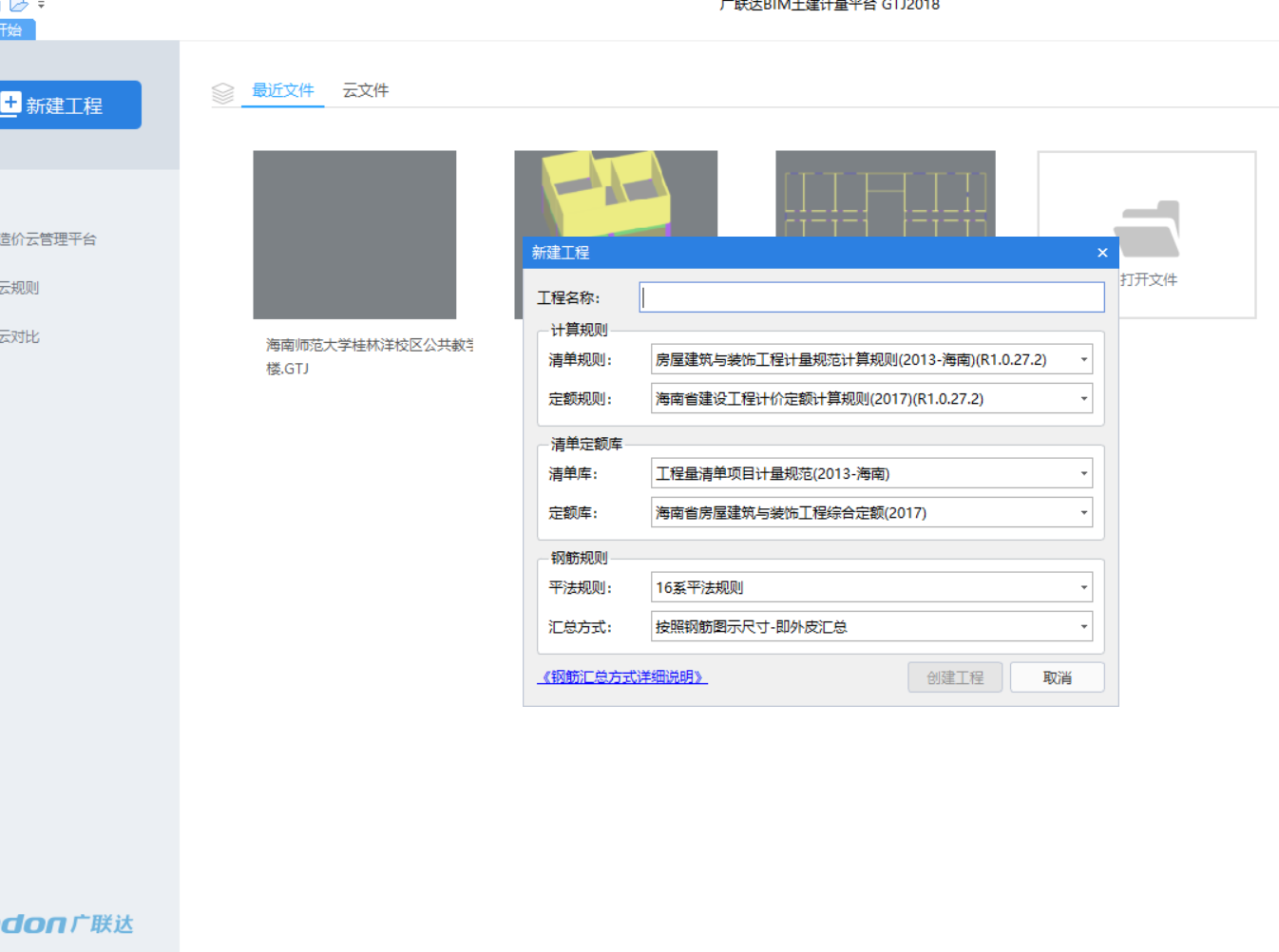Viewport: 1279px width, 952px height.
Task: Click the file name 海南师范大学桂林洋校区公共教学楼.GTJ
Action: (370, 356)
